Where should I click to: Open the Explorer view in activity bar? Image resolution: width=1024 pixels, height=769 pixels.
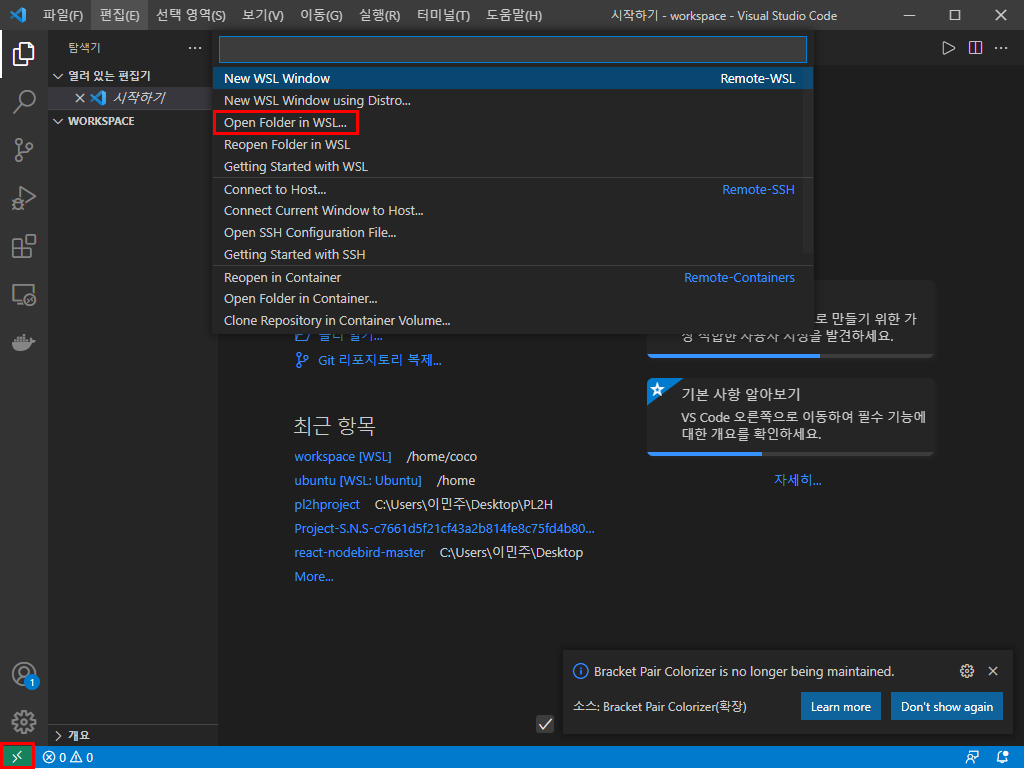coord(24,54)
